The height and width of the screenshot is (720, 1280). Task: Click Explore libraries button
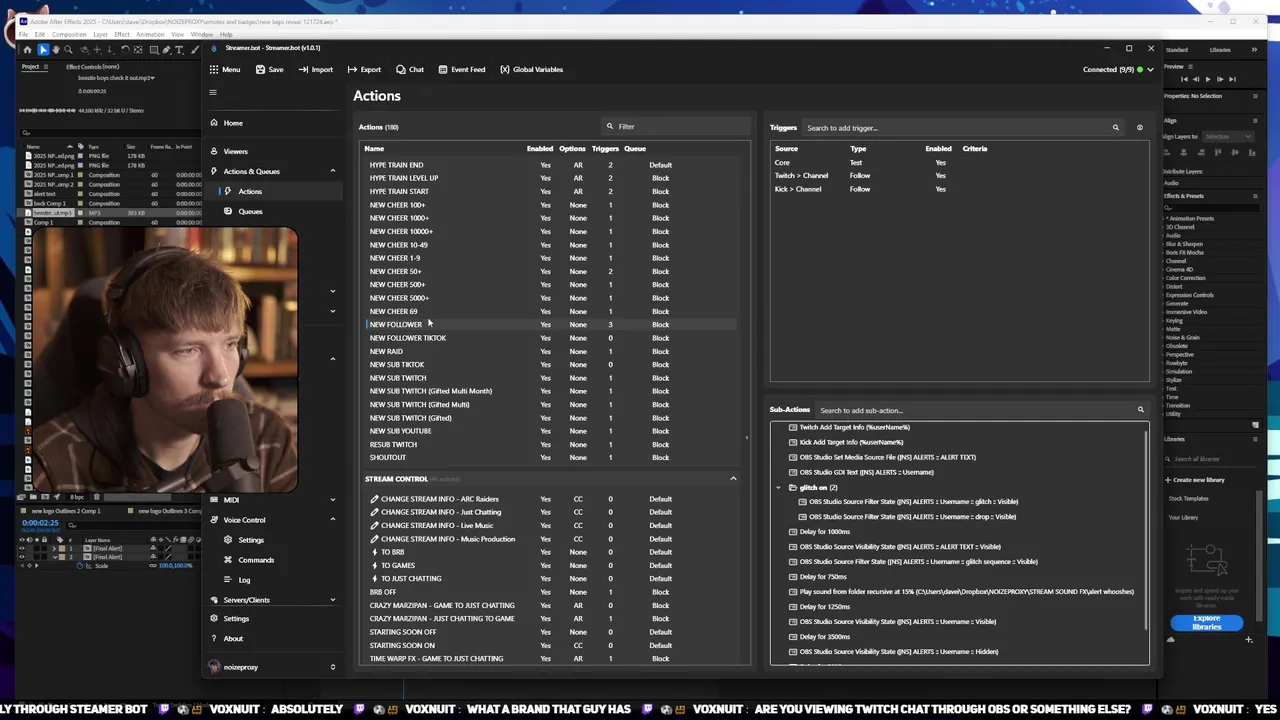1207,622
